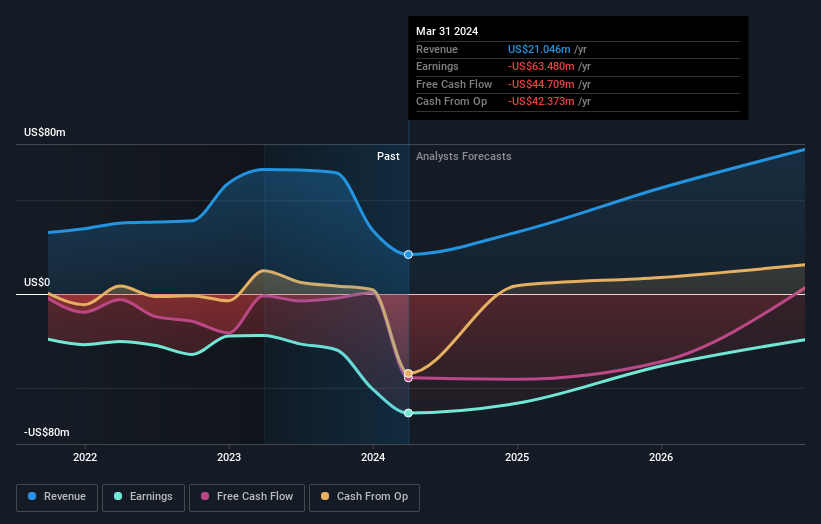
Task: Select the pink Free Cash Flow data point marker
Action: [x=408, y=378]
